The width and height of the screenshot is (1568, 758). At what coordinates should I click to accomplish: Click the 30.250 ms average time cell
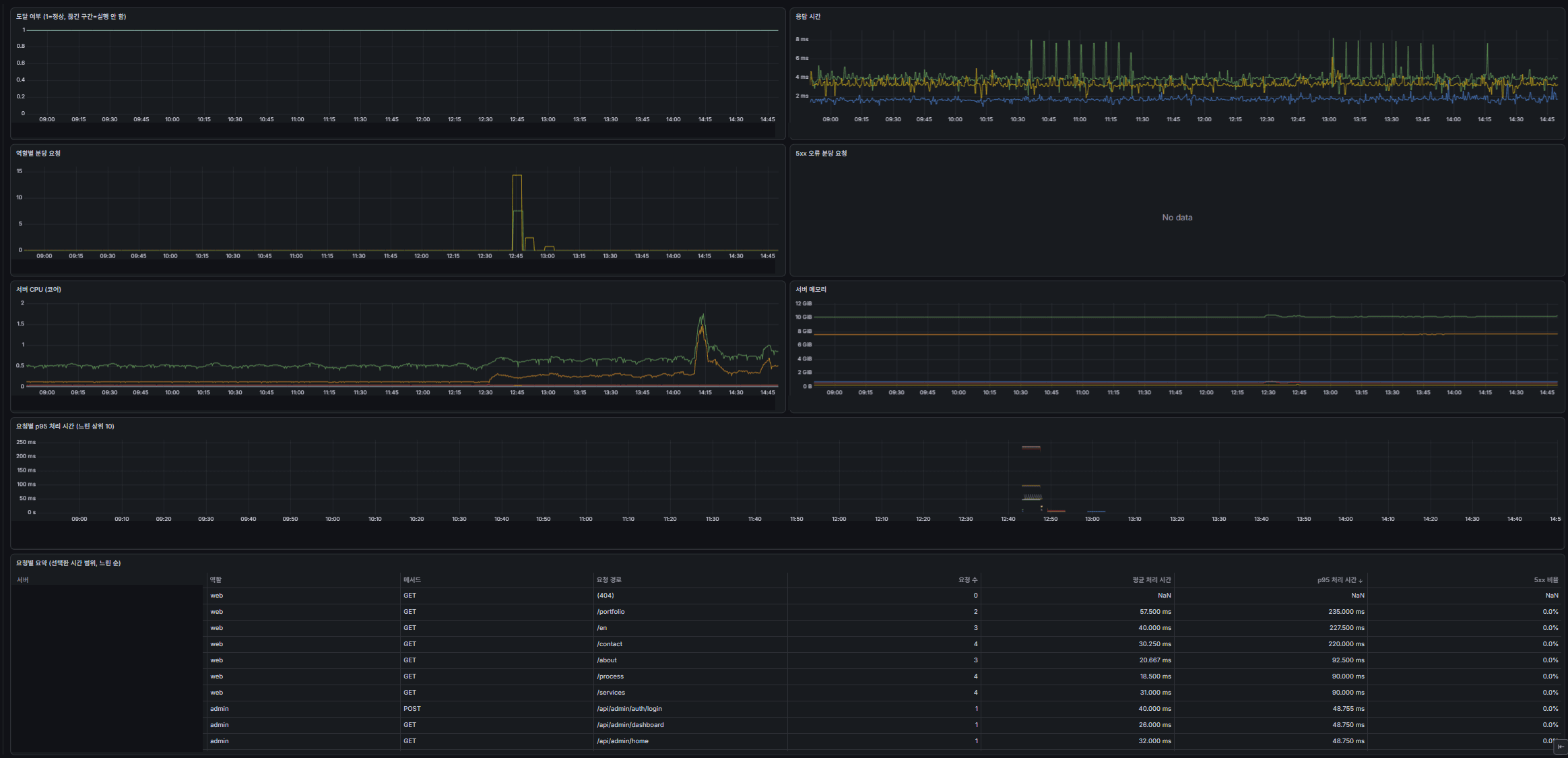click(x=1155, y=644)
